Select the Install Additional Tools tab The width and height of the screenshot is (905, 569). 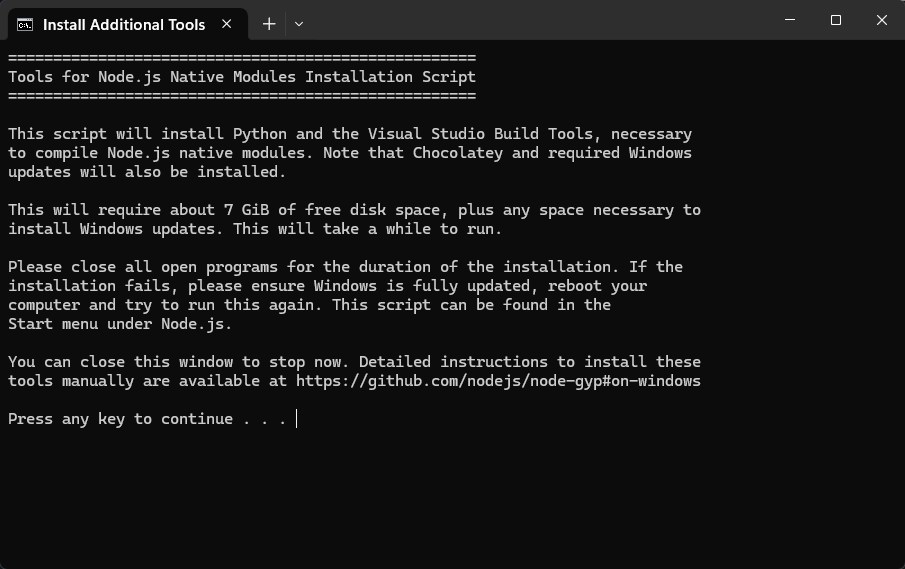click(124, 24)
